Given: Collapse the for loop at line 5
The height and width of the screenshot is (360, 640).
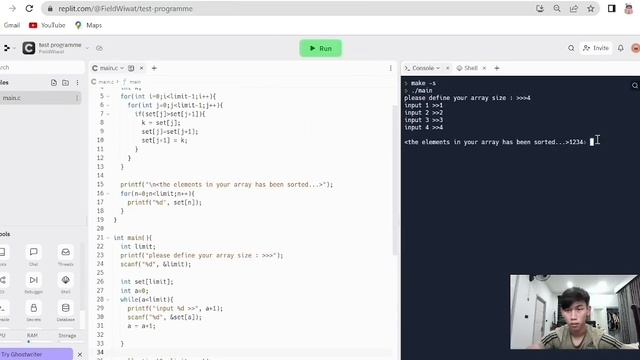Looking at the screenshot, I should pos(108,96).
